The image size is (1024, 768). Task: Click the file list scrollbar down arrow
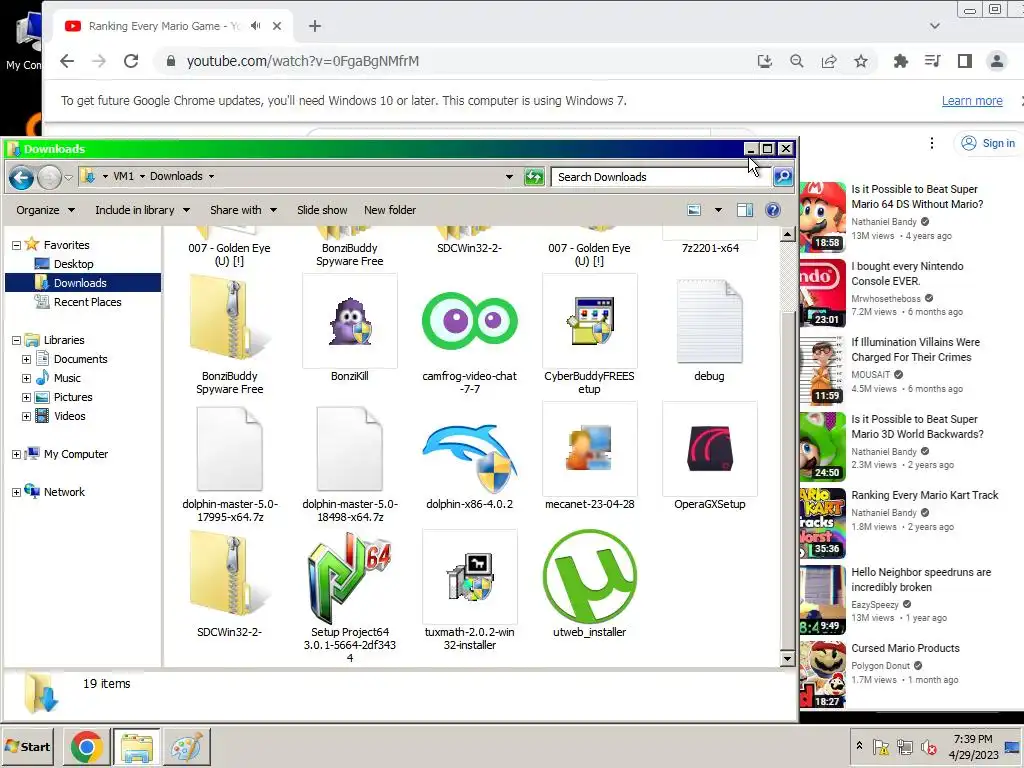788,658
